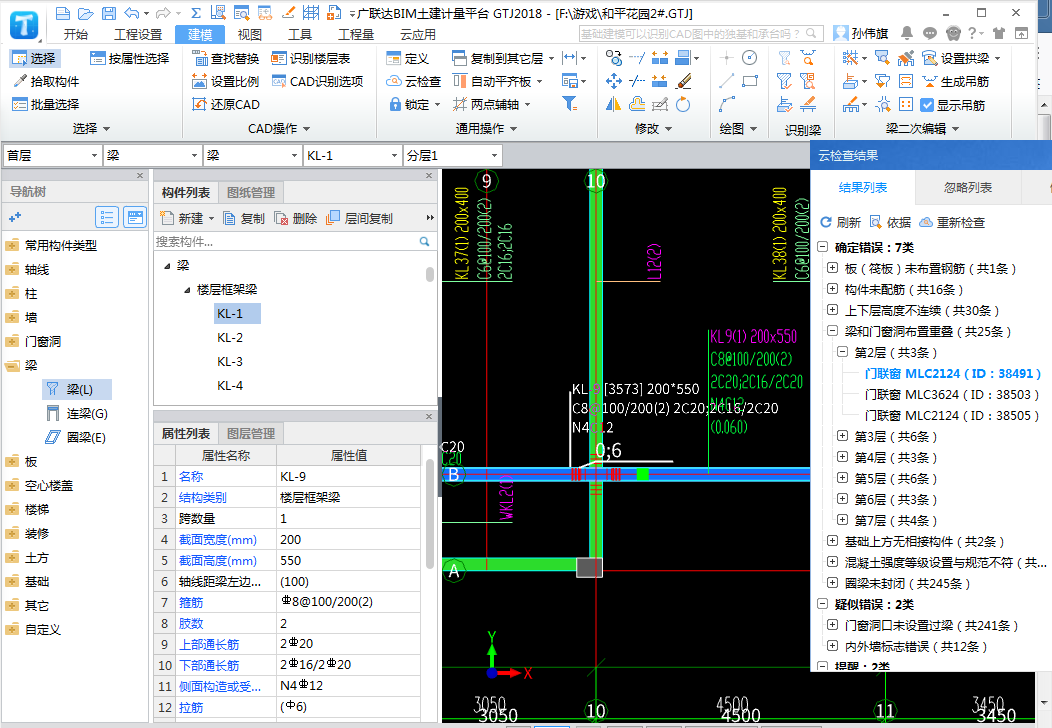Open the 图纸管理 tab
Screen dimensions: 1052x728
click(250, 192)
